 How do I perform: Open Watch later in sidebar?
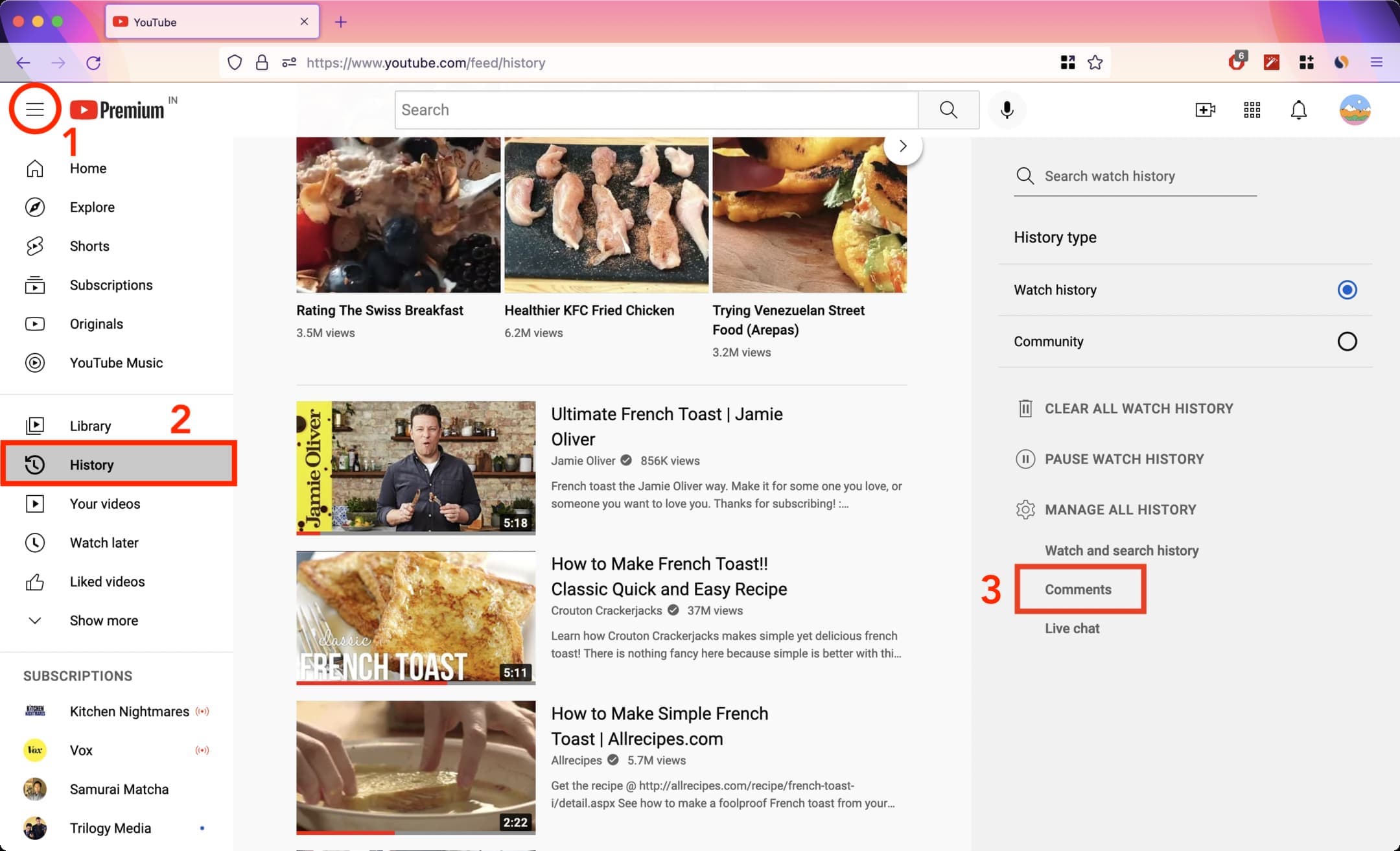point(117,542)
